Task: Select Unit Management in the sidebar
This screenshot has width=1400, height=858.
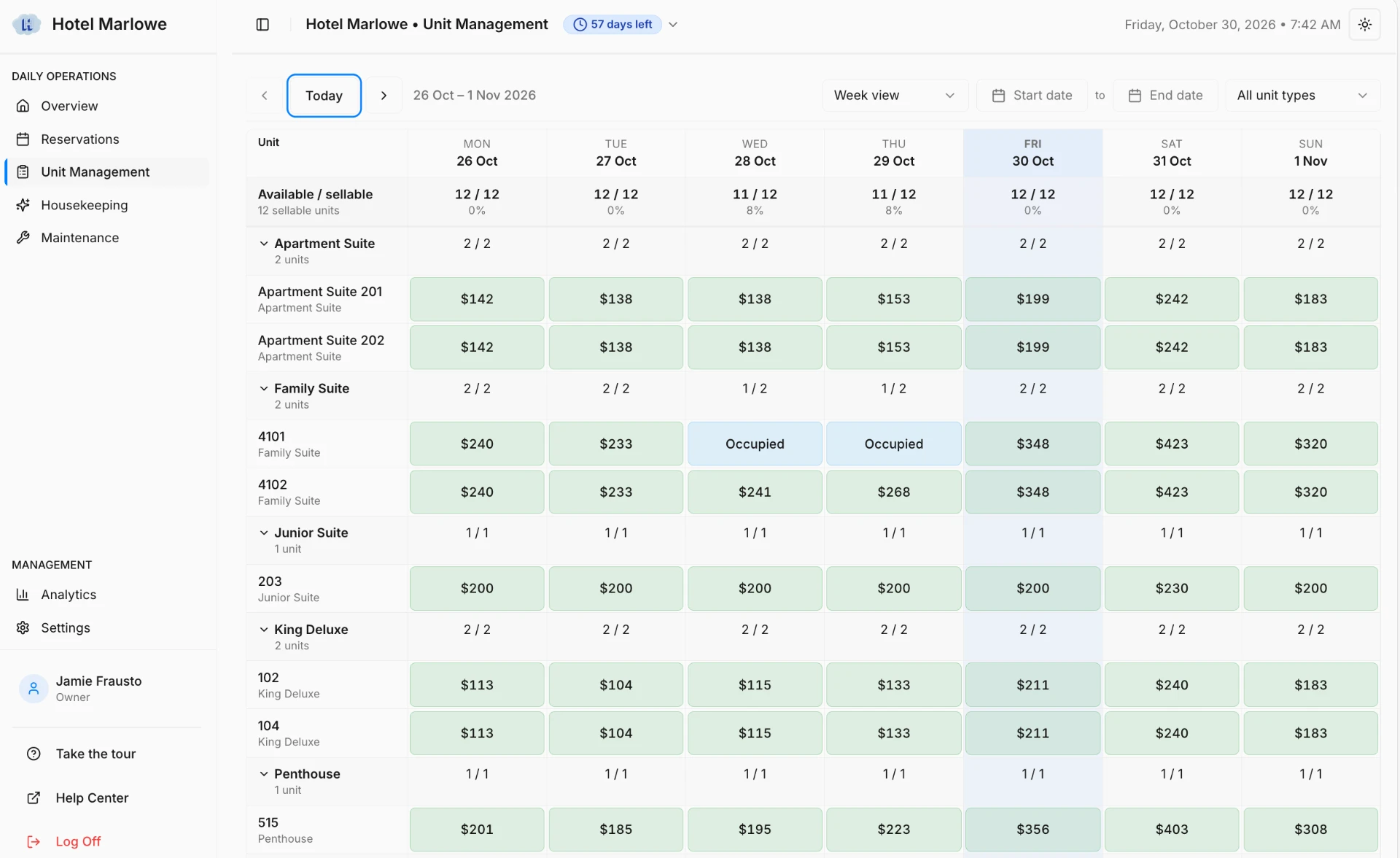Action: [107, 171]
